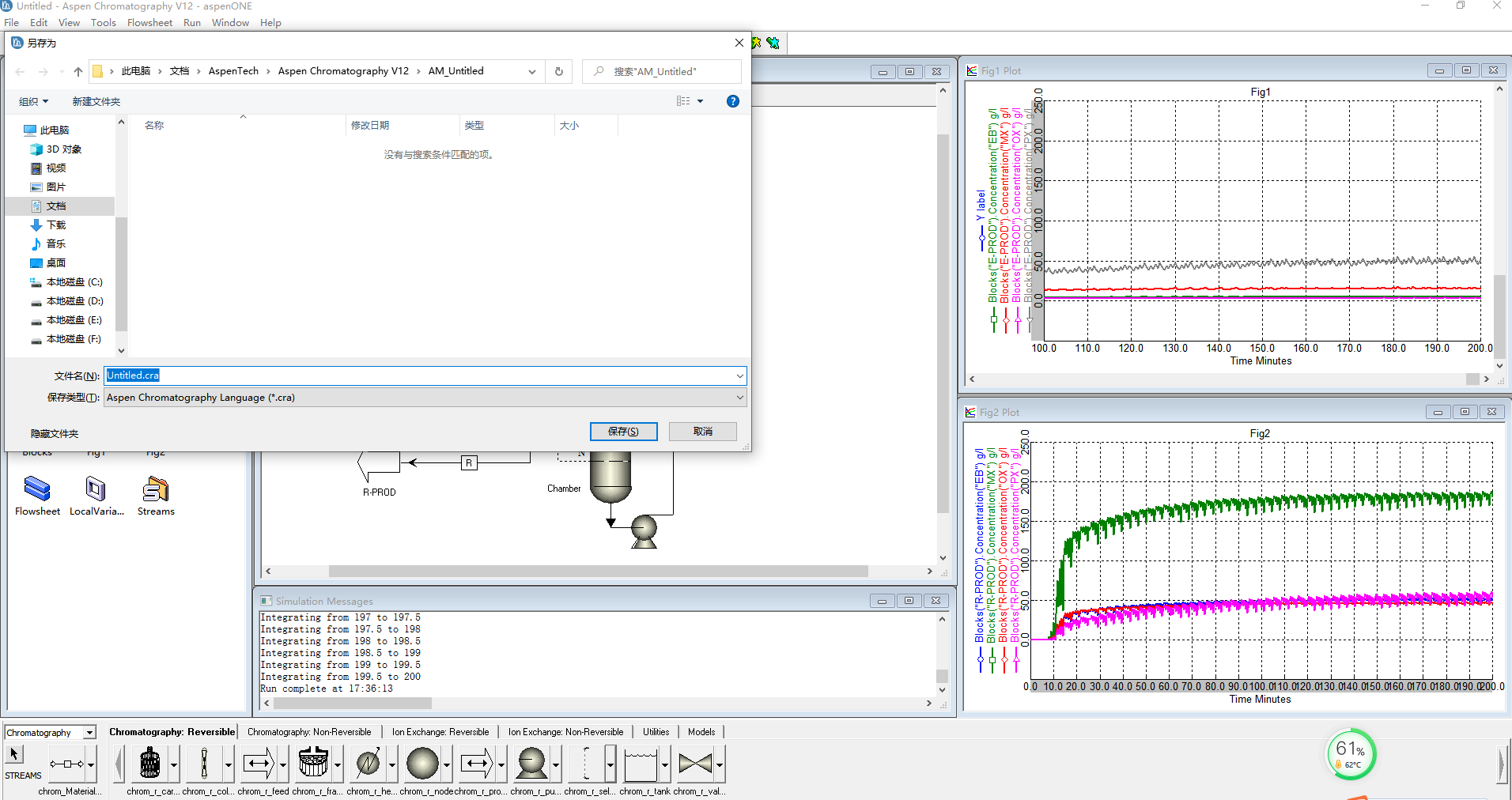
Task: Switch to Chromatography: Non-Reversible tab
Action: (309, 732)
